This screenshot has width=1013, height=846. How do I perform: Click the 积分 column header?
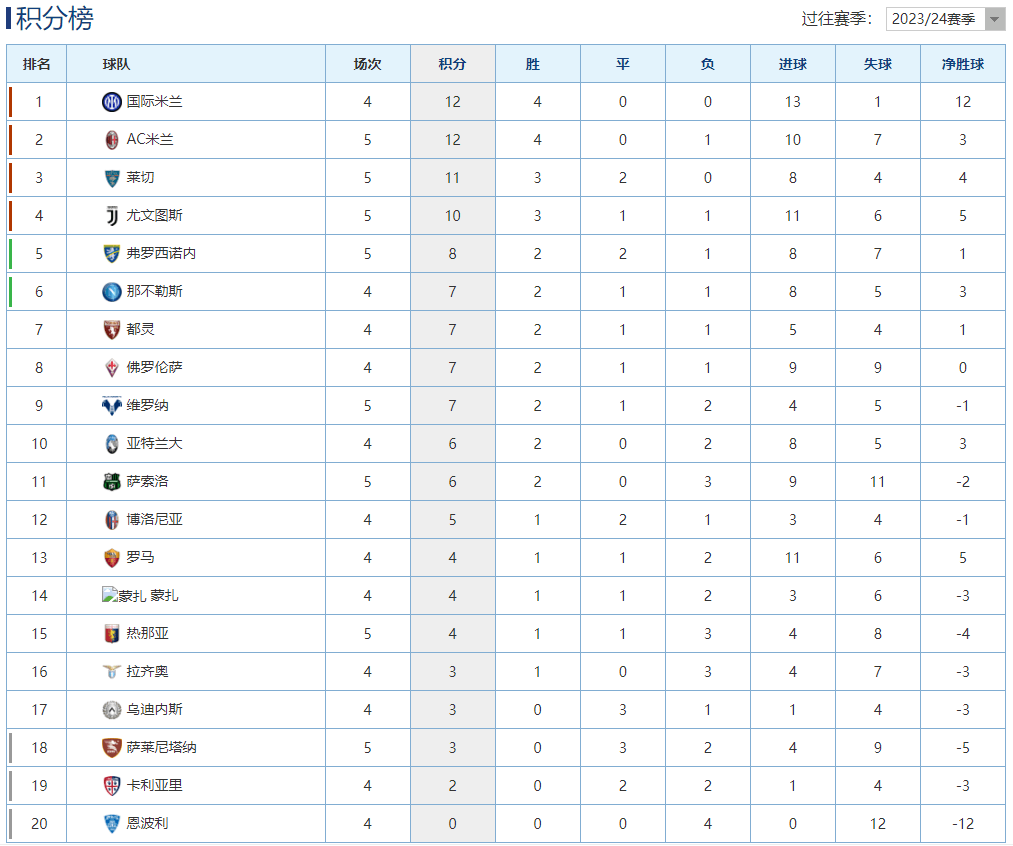pos(452,64)
